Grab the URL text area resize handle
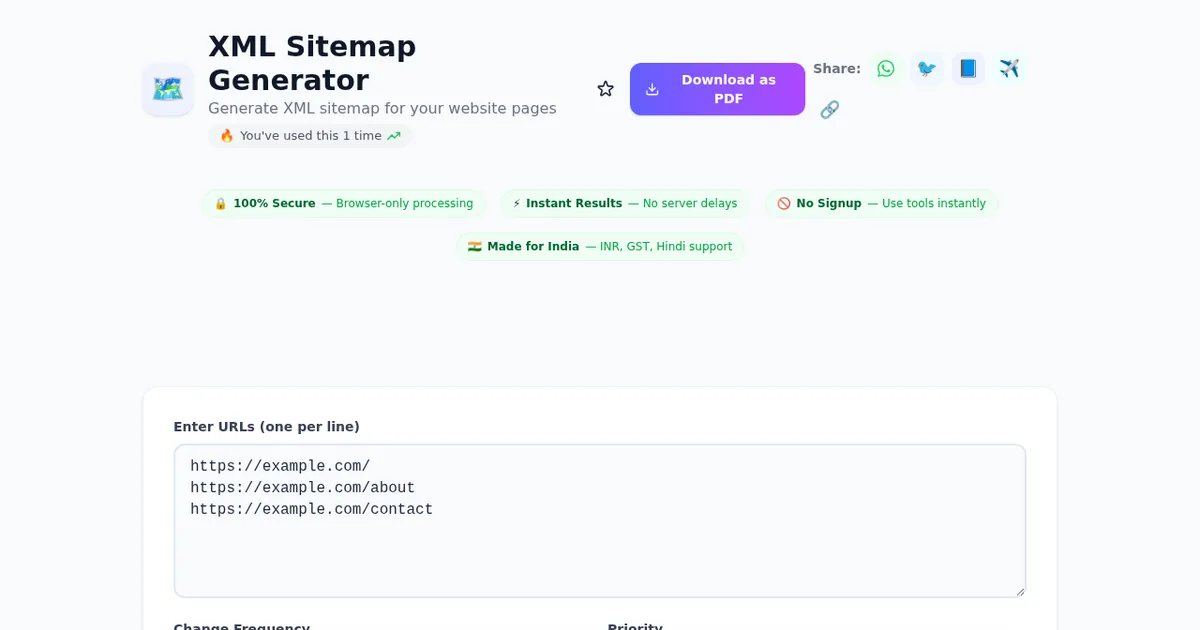Screen dimensions: 1200x630 click(1020, 592)
